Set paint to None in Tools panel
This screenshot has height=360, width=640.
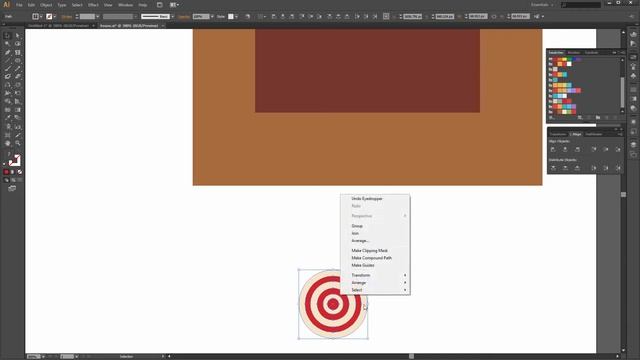20,172
